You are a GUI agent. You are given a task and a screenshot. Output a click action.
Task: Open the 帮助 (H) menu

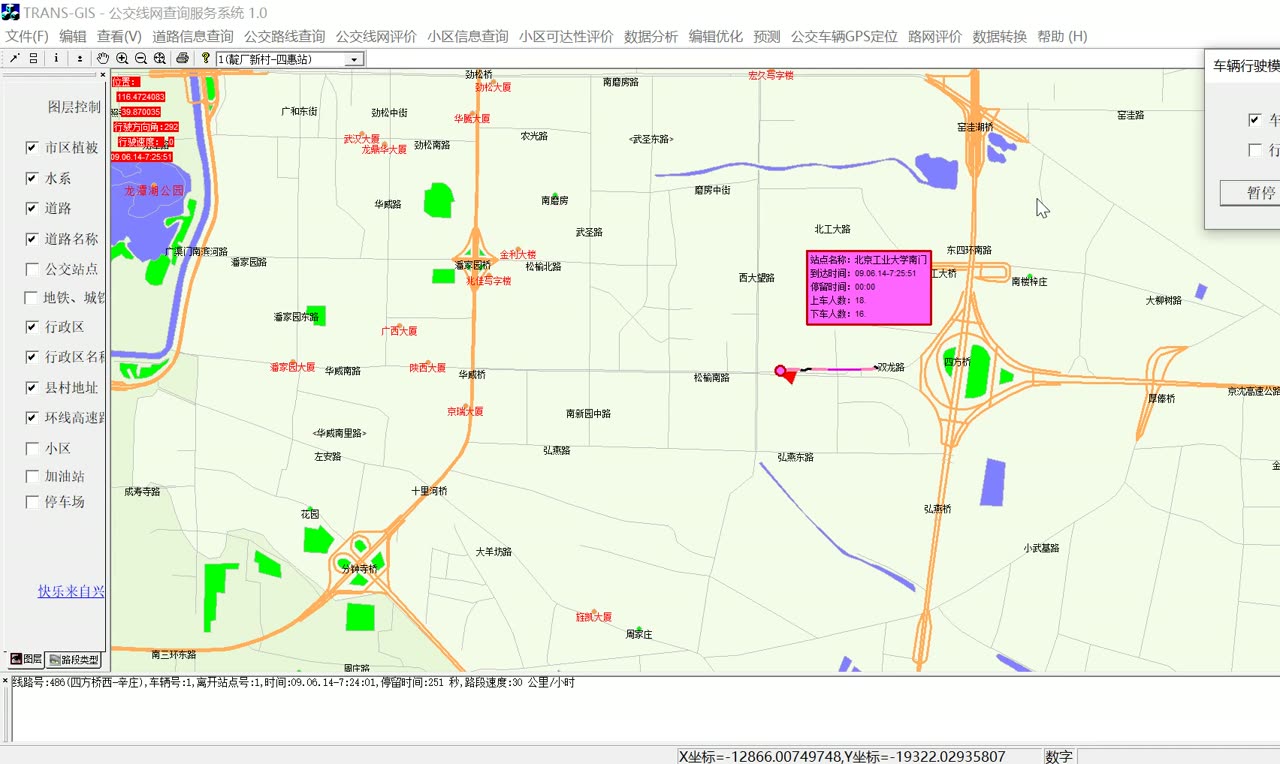[x=1062, y=37]
